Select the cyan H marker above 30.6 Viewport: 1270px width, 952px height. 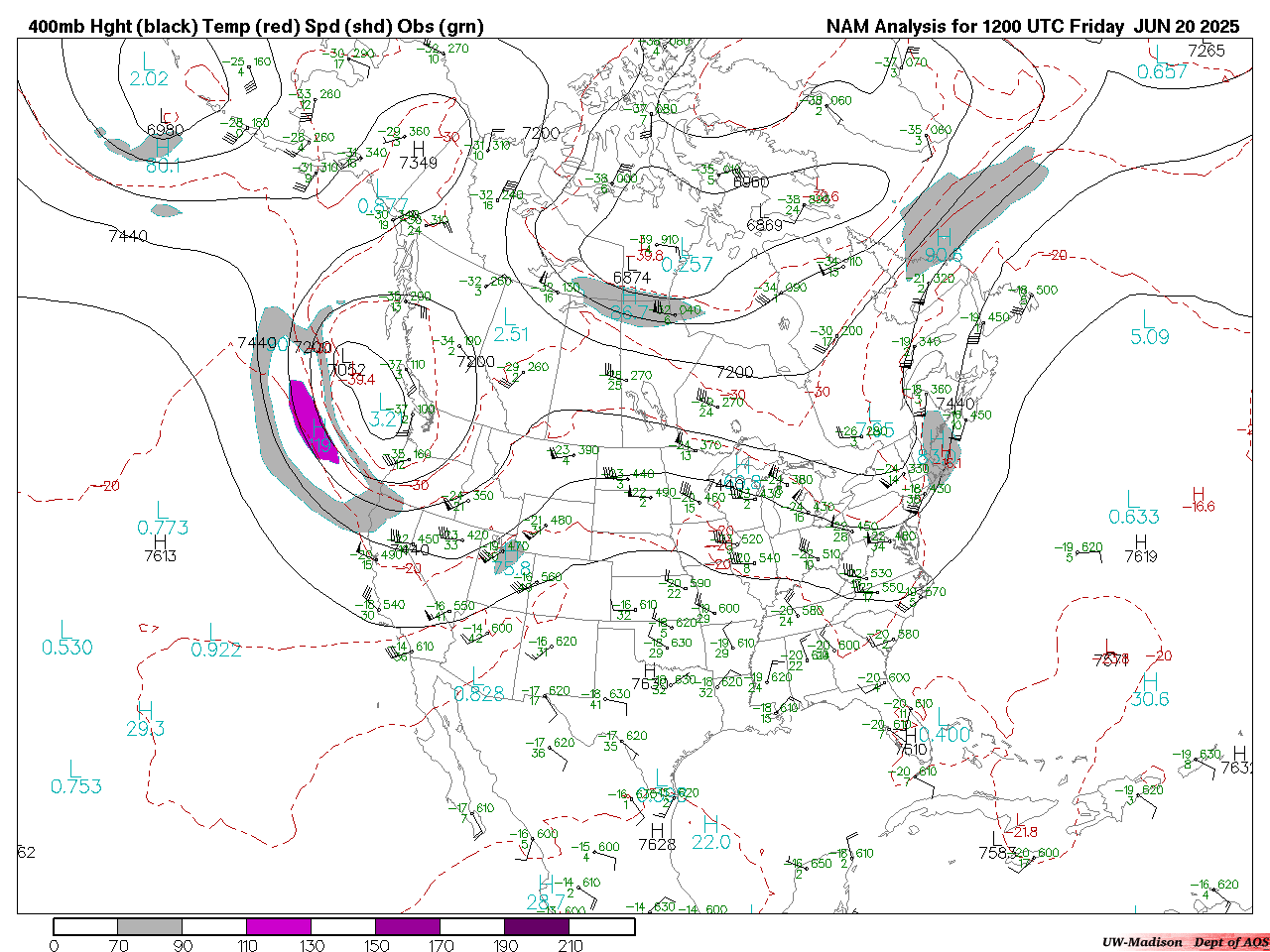pyautogui.click(x=1150, y=681)
